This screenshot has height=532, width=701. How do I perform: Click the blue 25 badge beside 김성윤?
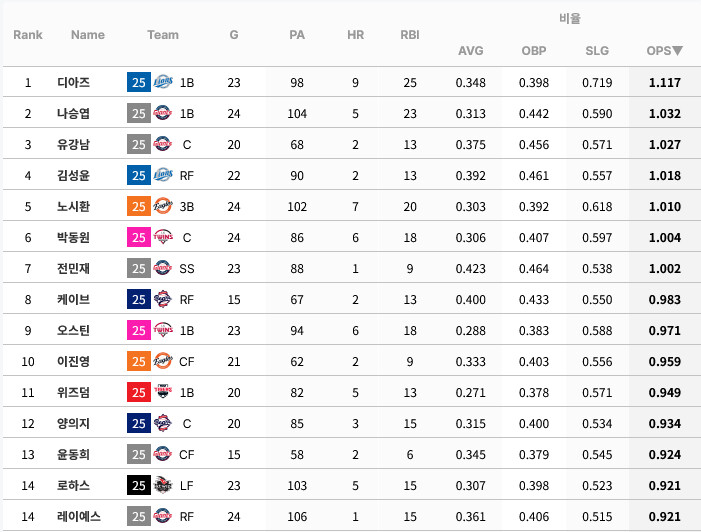point(139,175)
